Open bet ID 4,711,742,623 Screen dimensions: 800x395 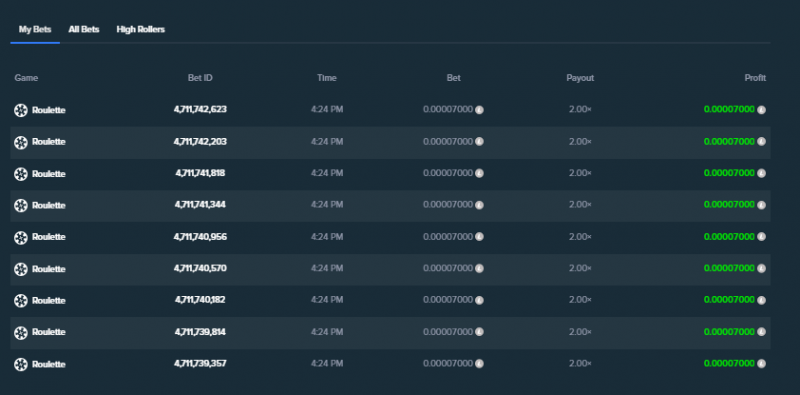coord(200,109)
